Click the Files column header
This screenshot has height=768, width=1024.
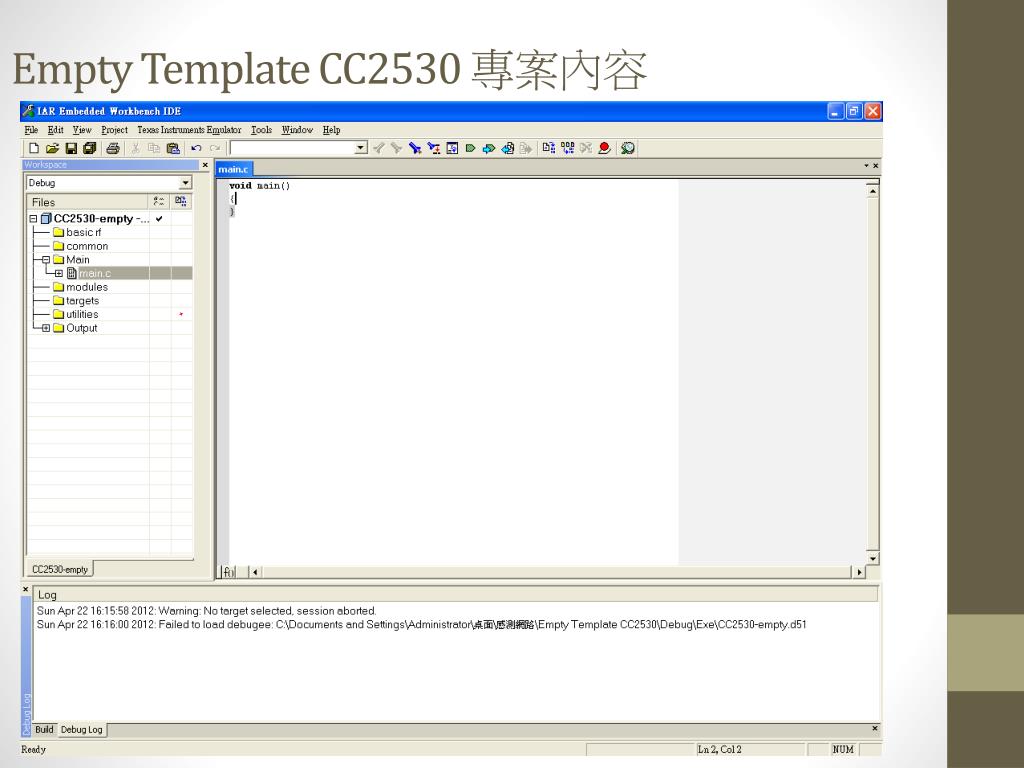(x=88, y=202)
